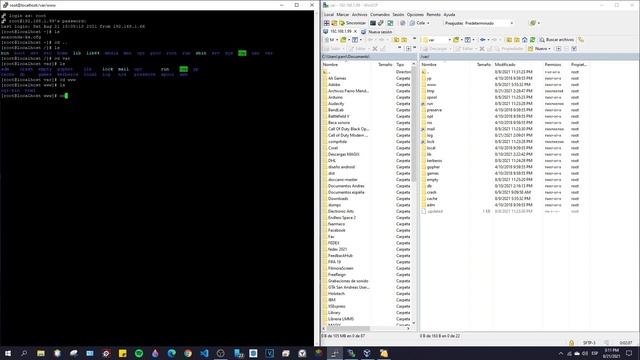
Task: Open the Remoto menu in WinSCP
Action: [x=433, y=15]
